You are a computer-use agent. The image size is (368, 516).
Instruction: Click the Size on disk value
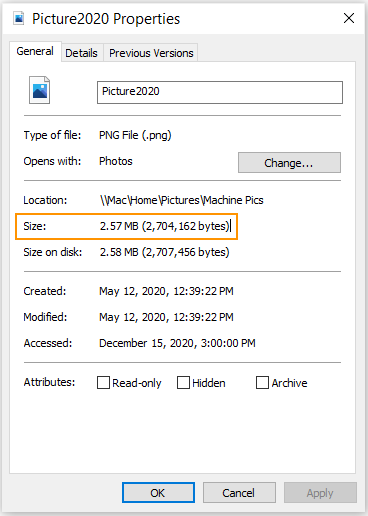point(165,252)
